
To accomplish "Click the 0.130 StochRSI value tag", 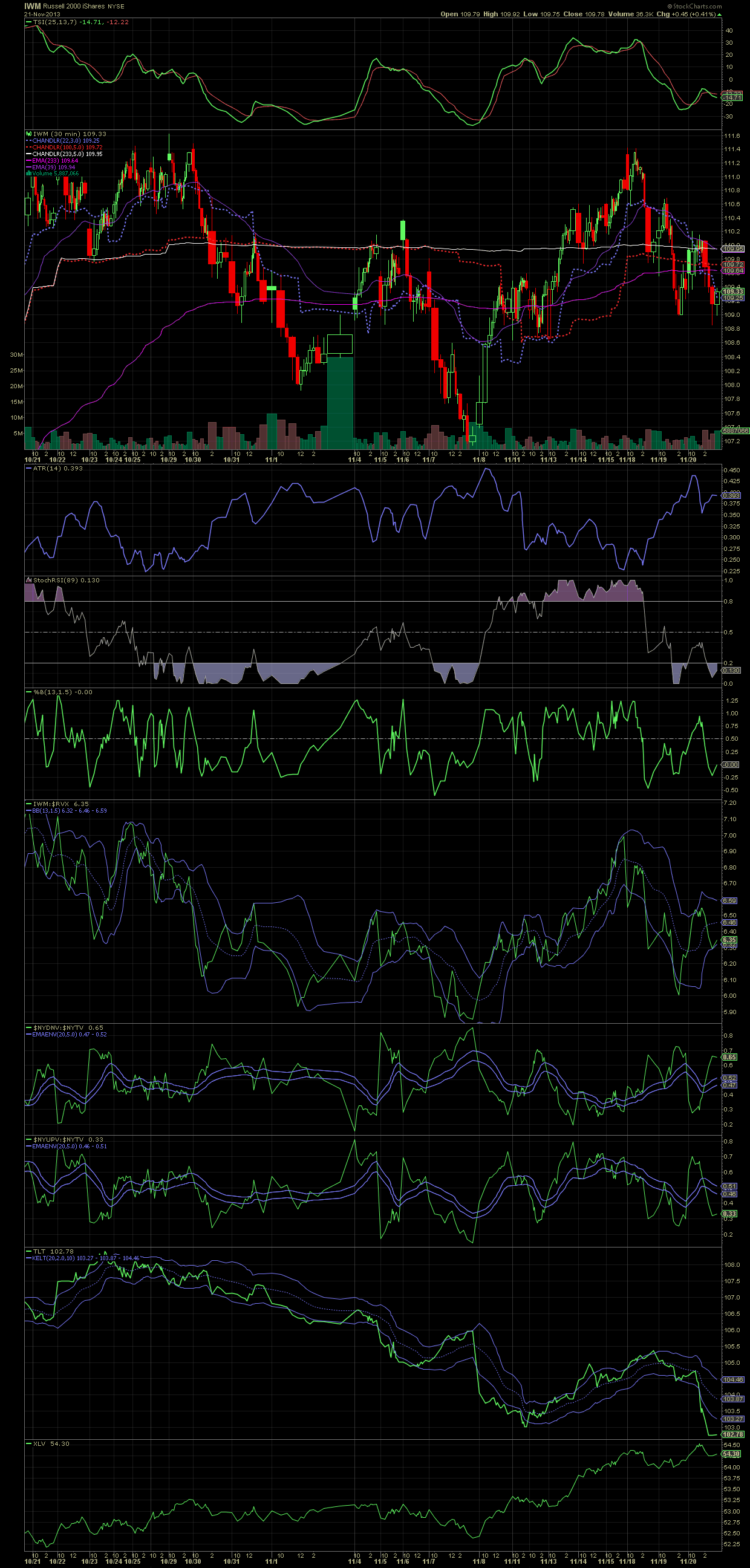I will (732, 670).
